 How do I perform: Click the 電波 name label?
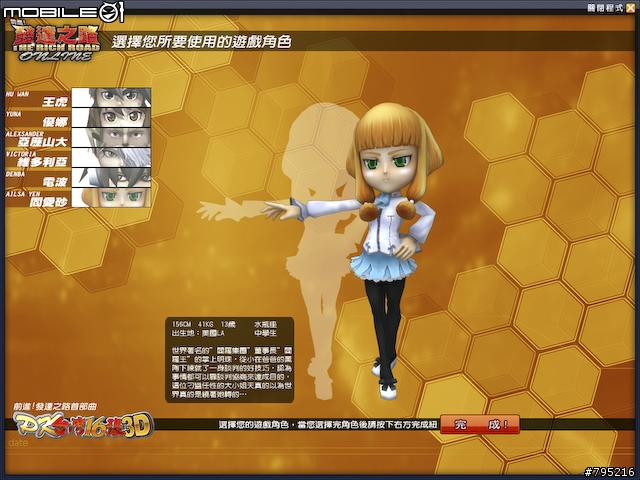pyautogui.click(x=55, y=182)
